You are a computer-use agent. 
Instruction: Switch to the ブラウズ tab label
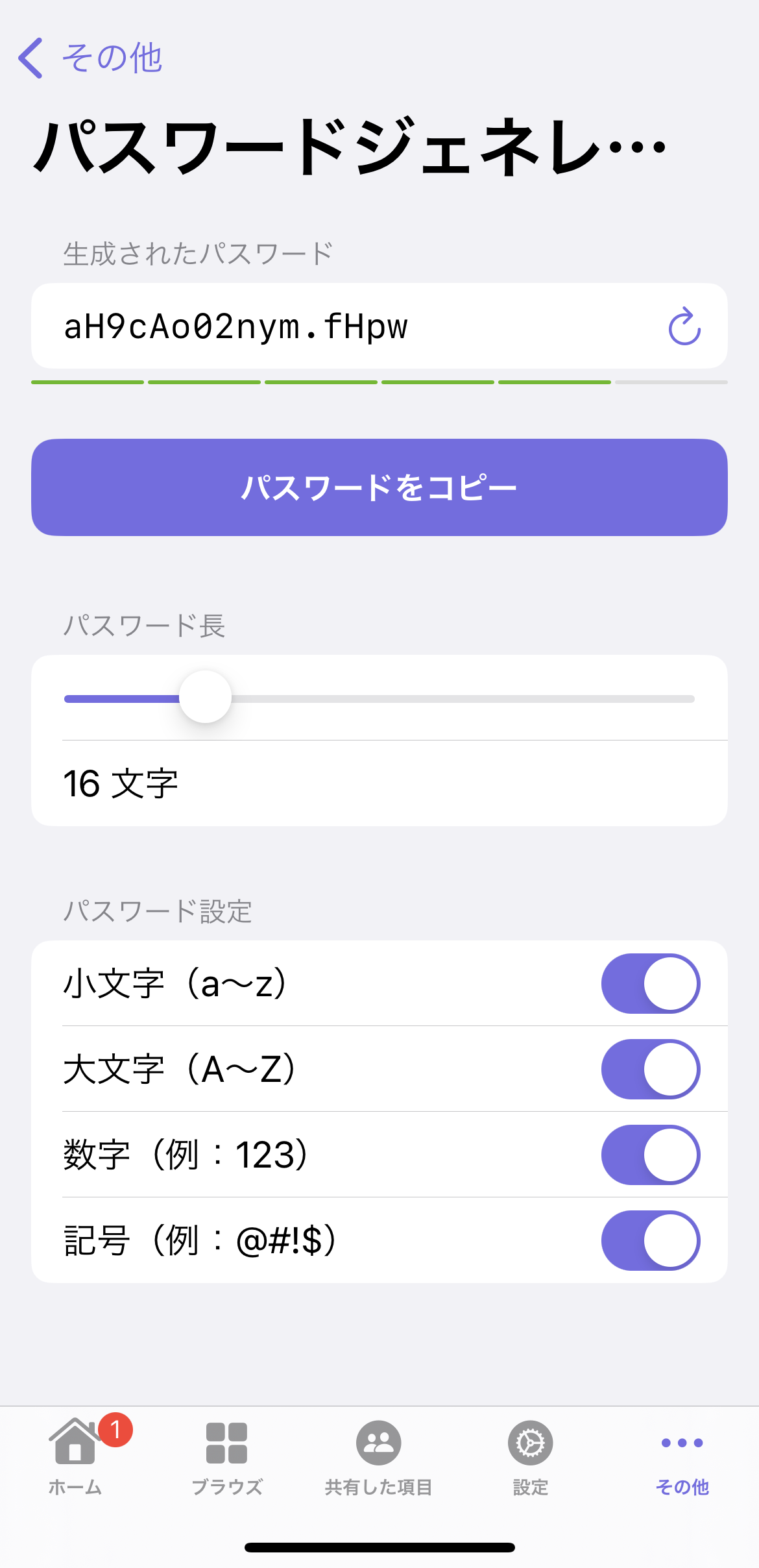(x=226, y=1487)
